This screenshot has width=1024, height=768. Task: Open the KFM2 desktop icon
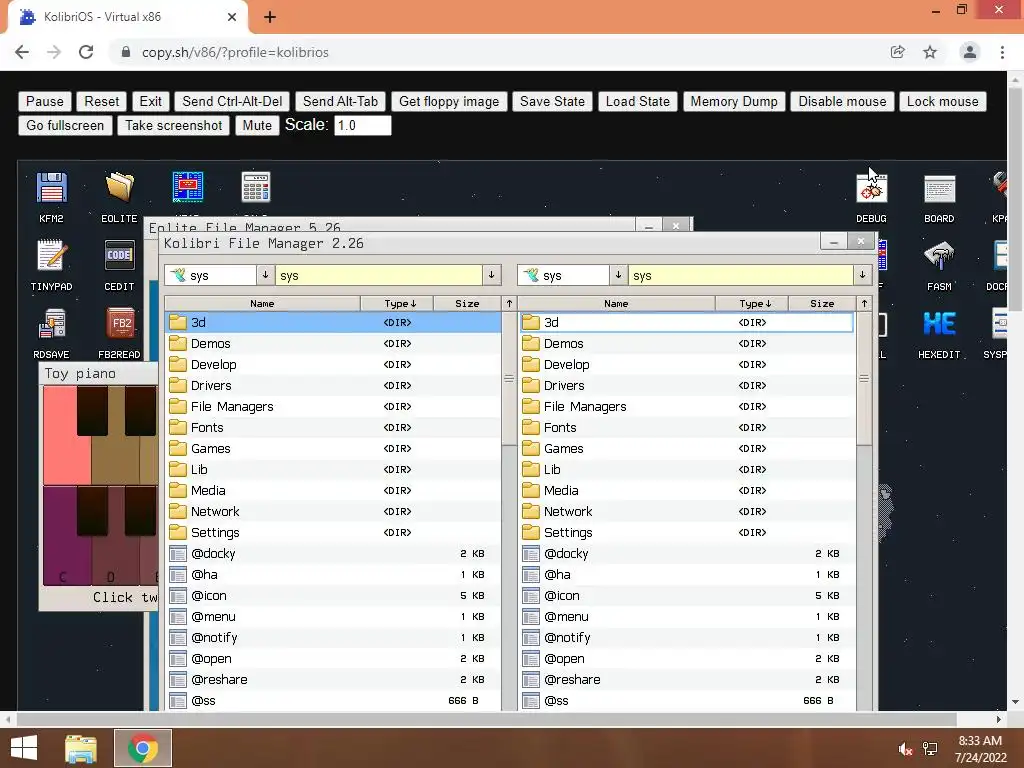pos(51,197)
